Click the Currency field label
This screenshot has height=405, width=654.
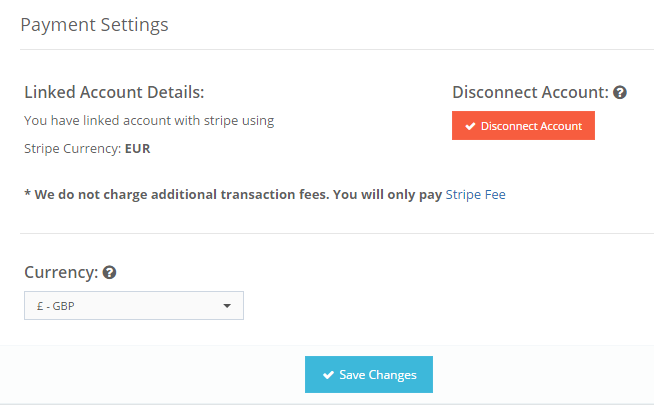coord(60,272)
